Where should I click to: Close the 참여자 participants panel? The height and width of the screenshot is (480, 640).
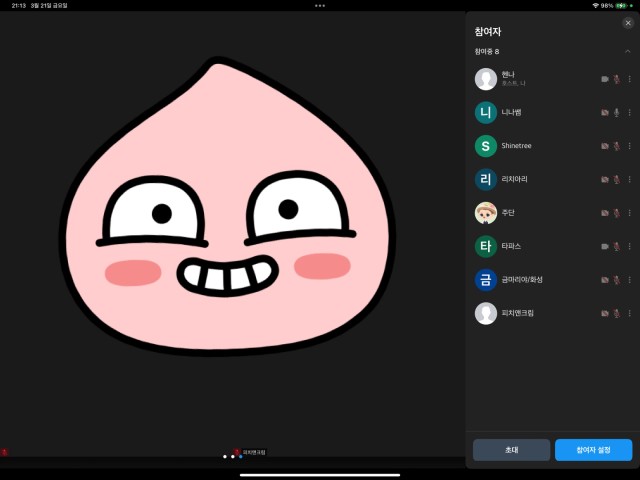[628, 23]
